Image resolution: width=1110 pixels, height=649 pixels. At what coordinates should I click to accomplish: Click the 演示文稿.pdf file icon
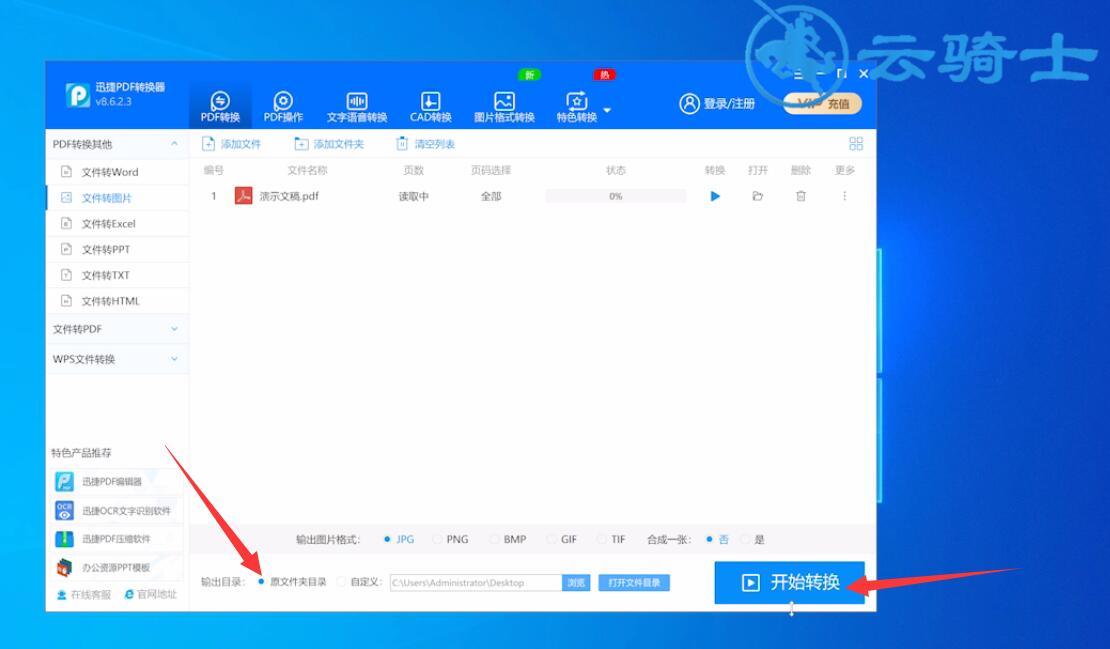(244, 196)
